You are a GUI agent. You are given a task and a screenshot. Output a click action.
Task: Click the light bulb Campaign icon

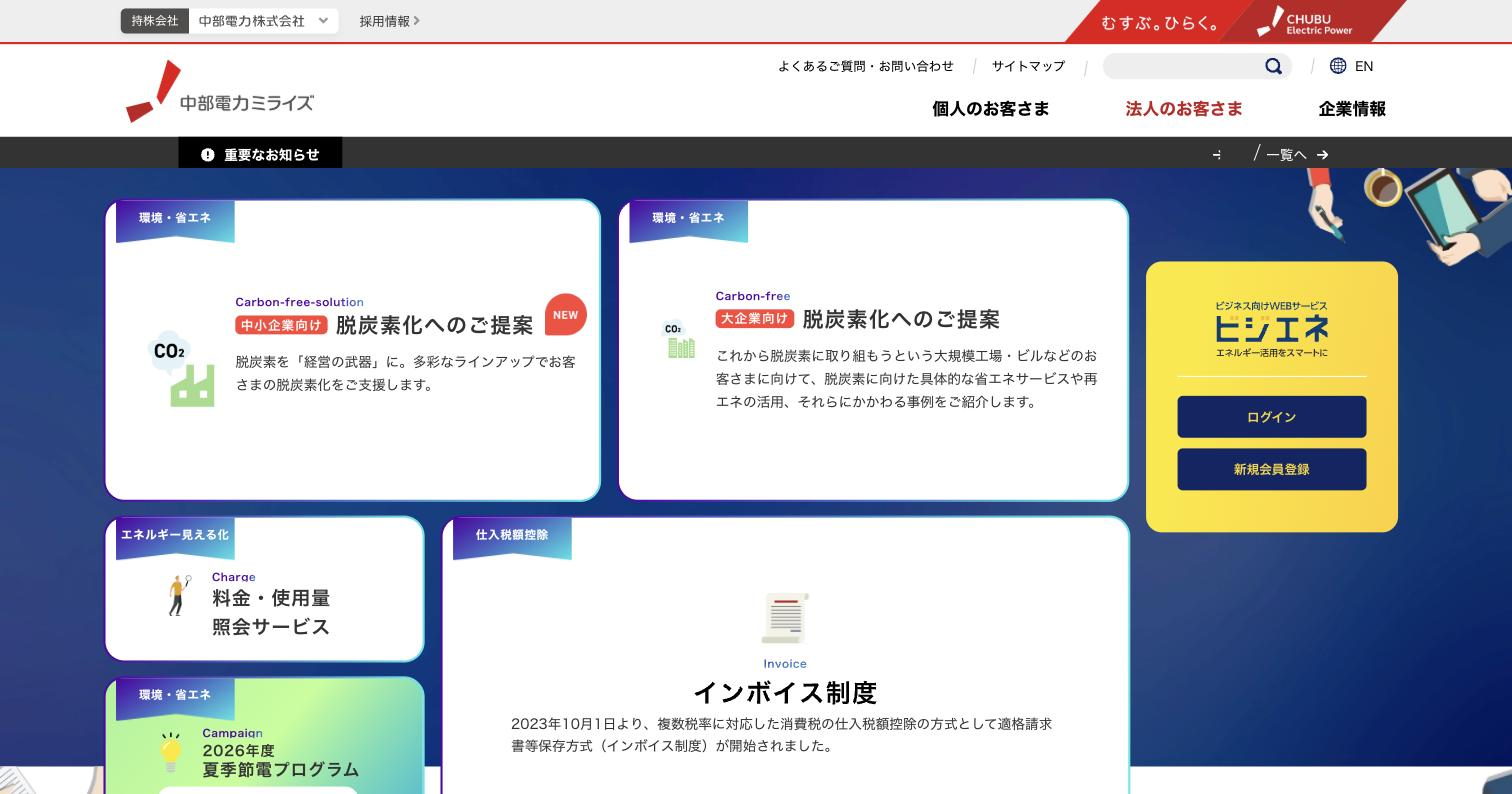172,753
